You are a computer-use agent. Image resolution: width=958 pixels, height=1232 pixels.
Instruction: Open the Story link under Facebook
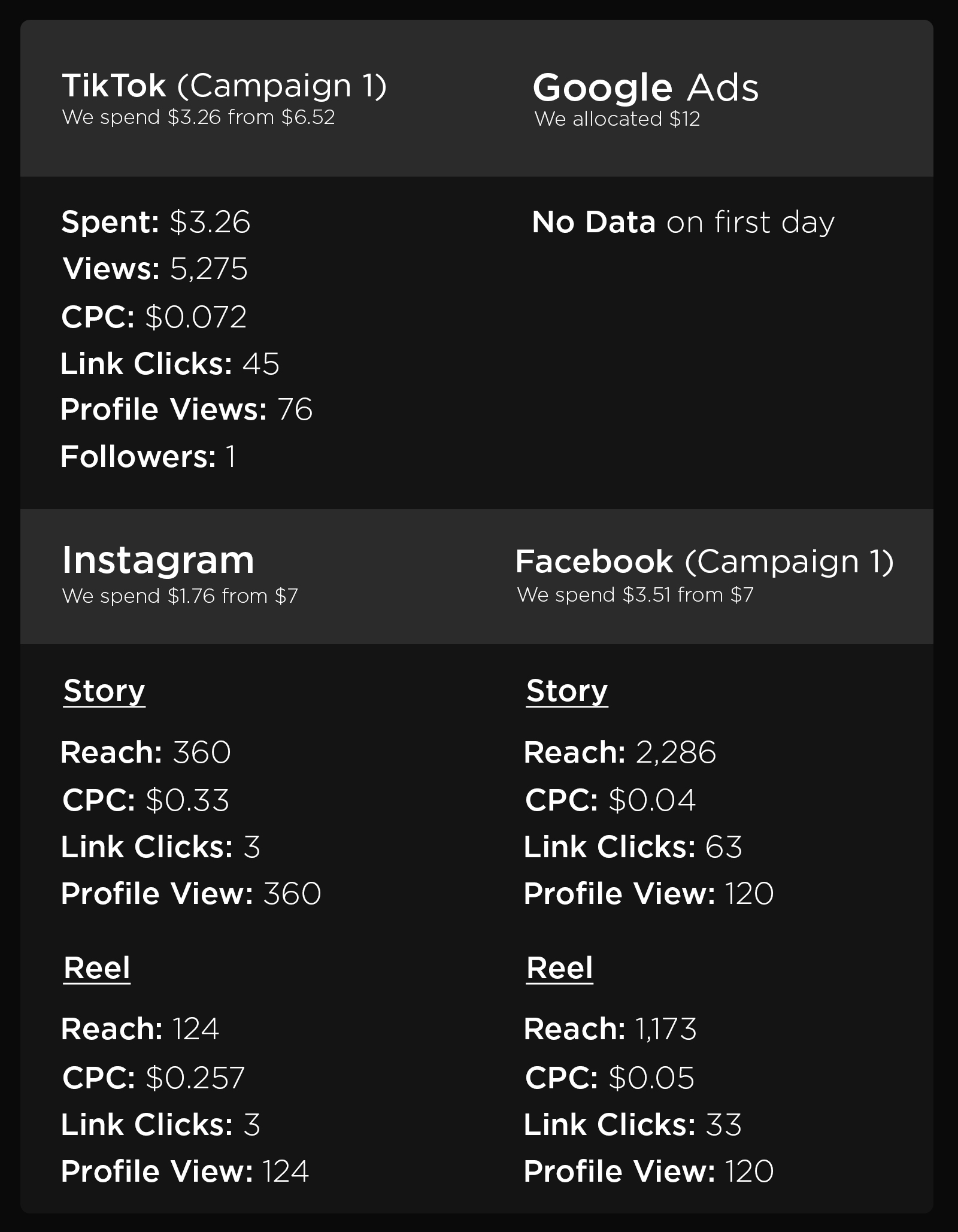(x=567, y=691)
